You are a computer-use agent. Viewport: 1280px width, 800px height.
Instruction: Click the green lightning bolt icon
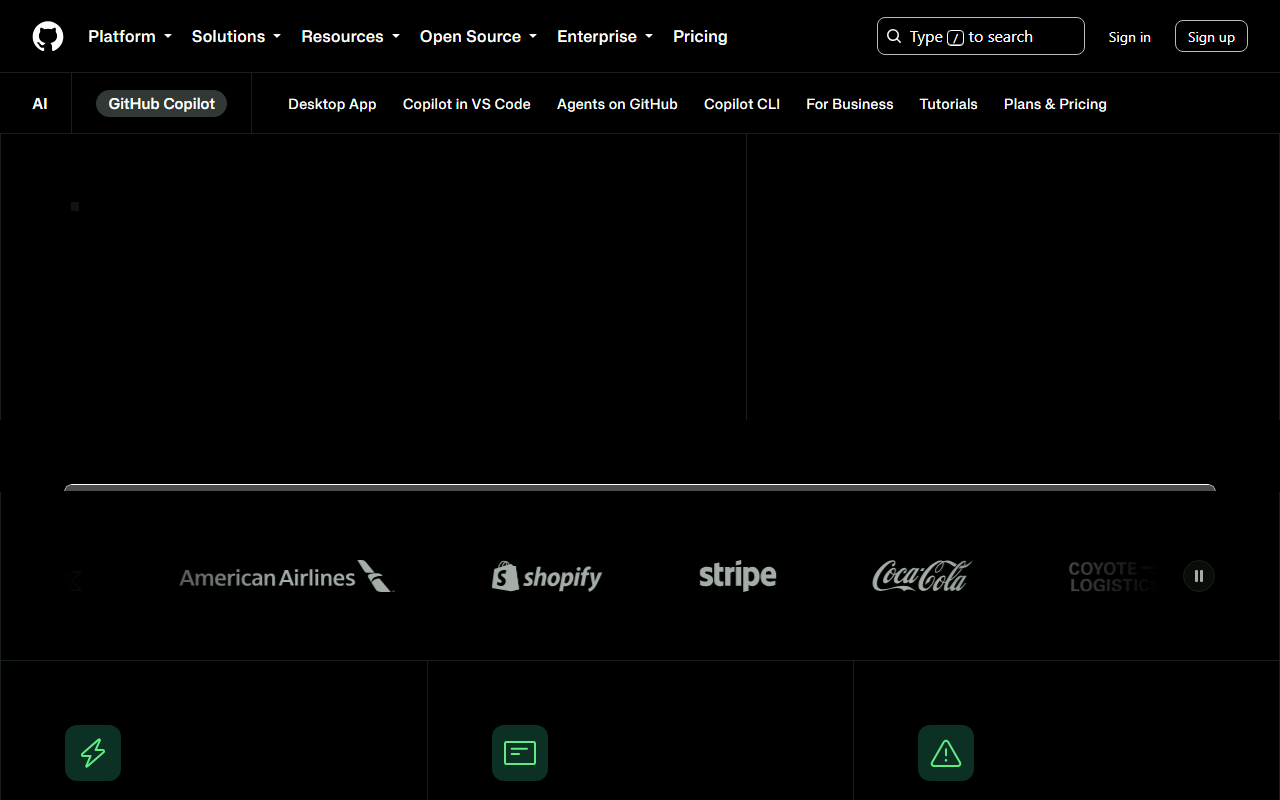pyautogui.click(x=93, y=753)
